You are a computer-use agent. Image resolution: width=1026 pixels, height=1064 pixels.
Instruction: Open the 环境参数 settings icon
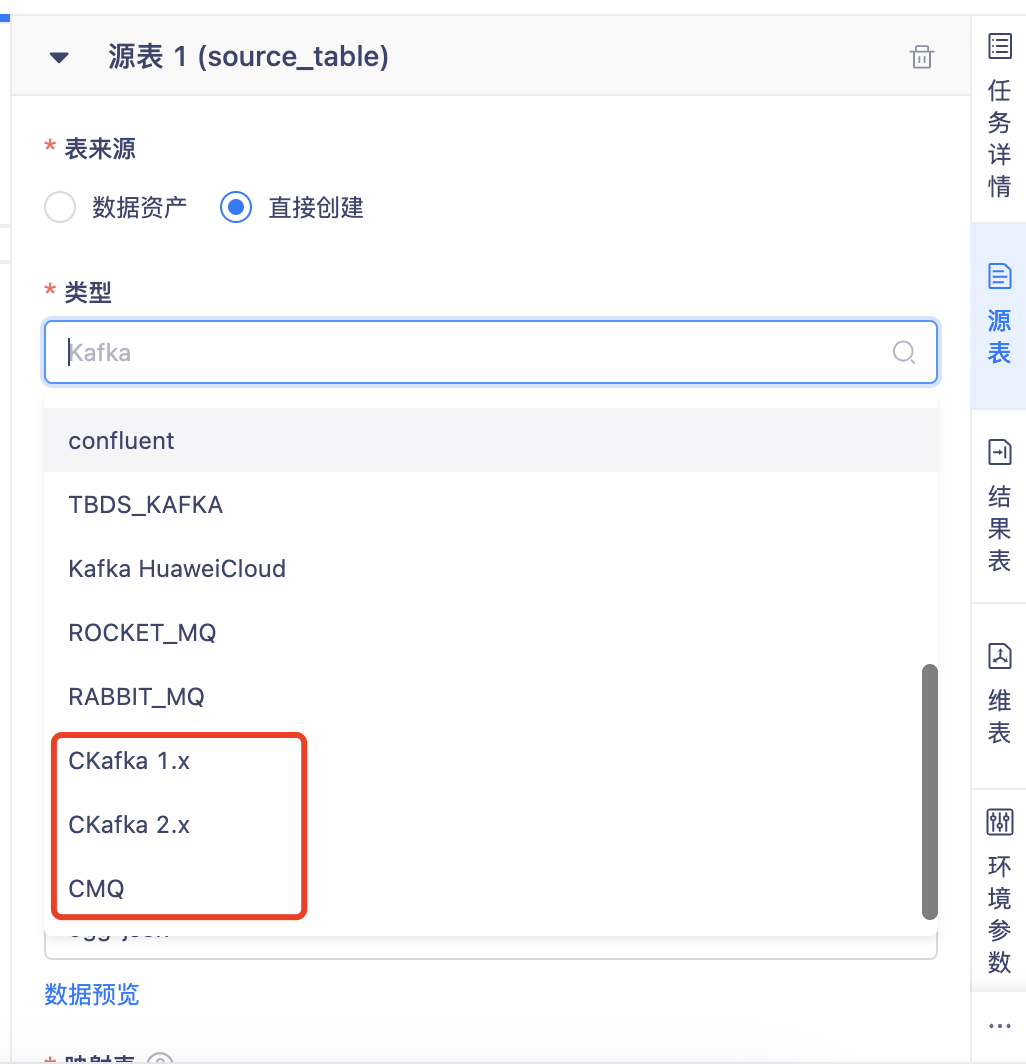1000,822
